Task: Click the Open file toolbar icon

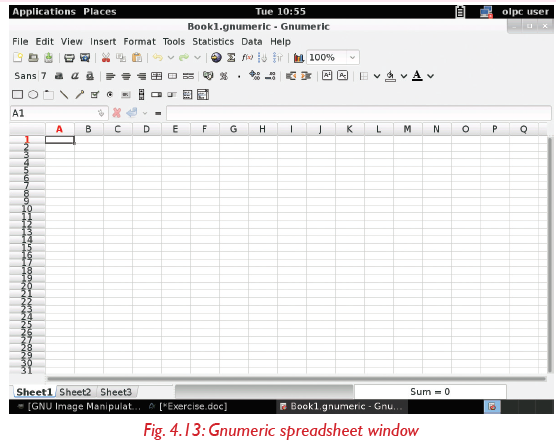Action: point(33,57)
